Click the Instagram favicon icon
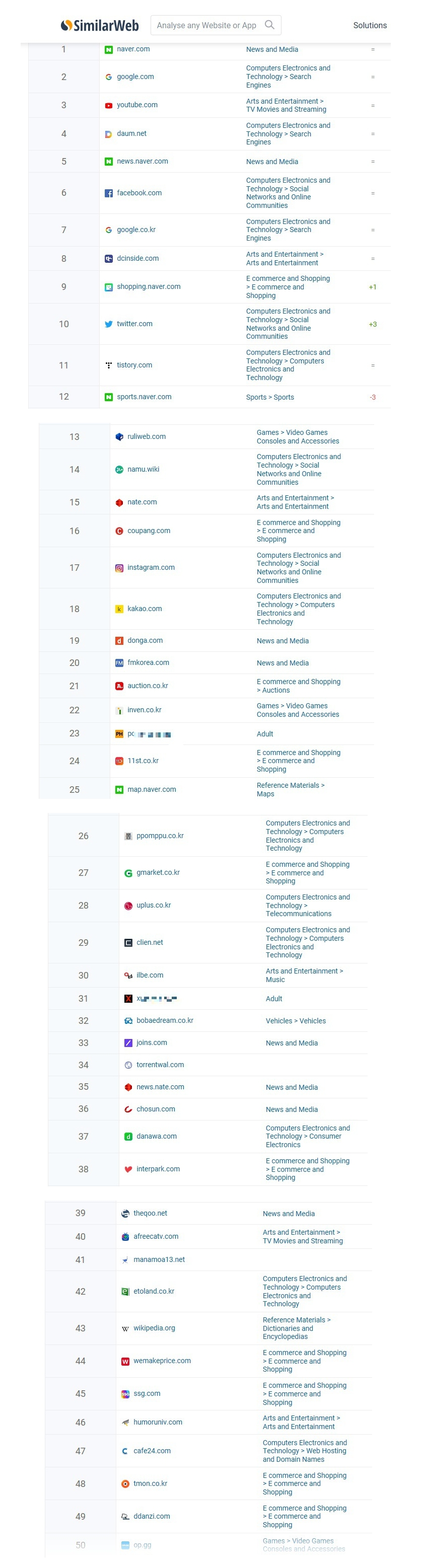Viewport: 424px width, 1568px height. pos(119,568)
